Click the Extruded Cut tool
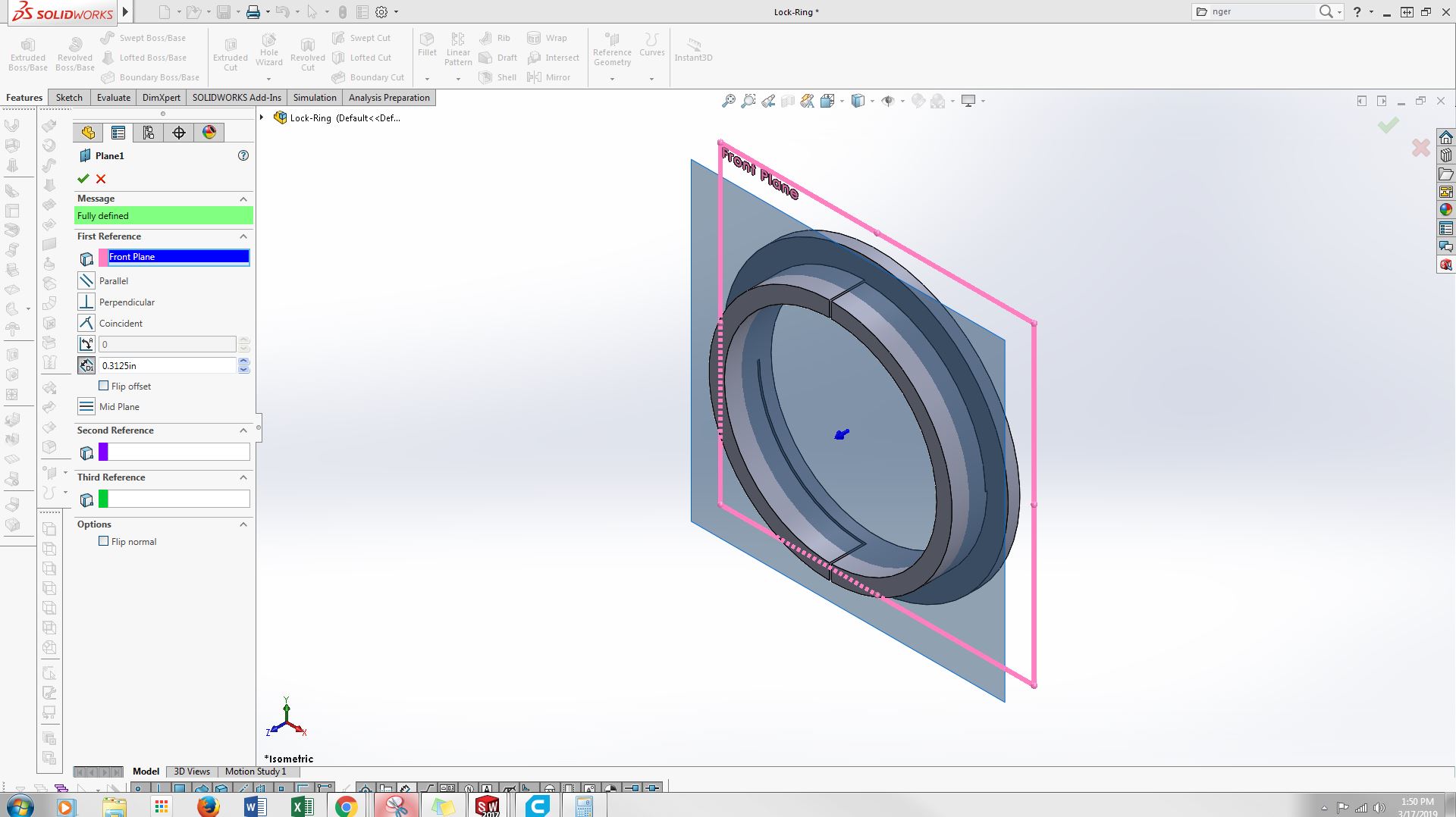 click(231, 55)
